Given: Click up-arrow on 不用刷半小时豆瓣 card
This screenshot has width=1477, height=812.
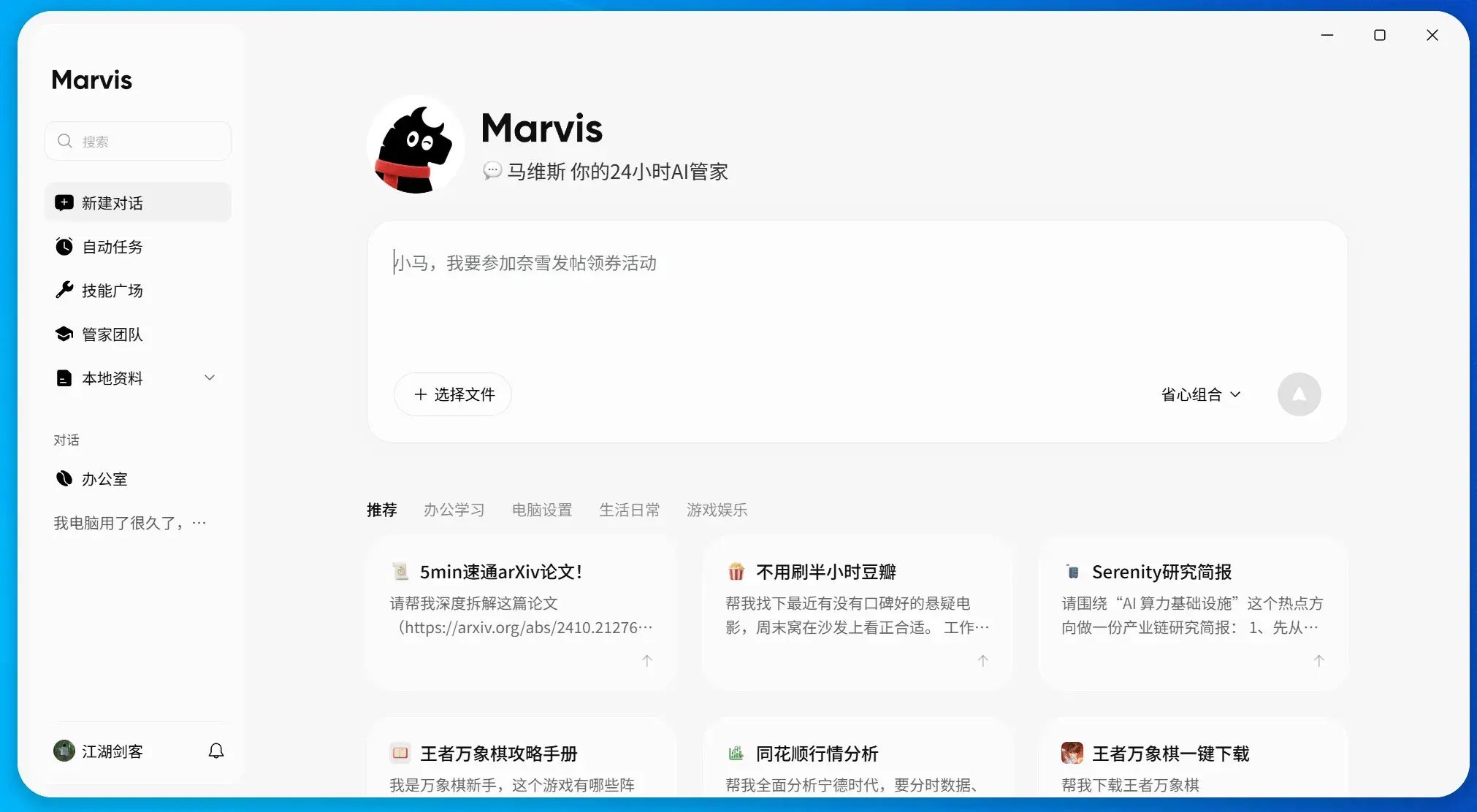Looking at the screenshot, I should [983, 660].
